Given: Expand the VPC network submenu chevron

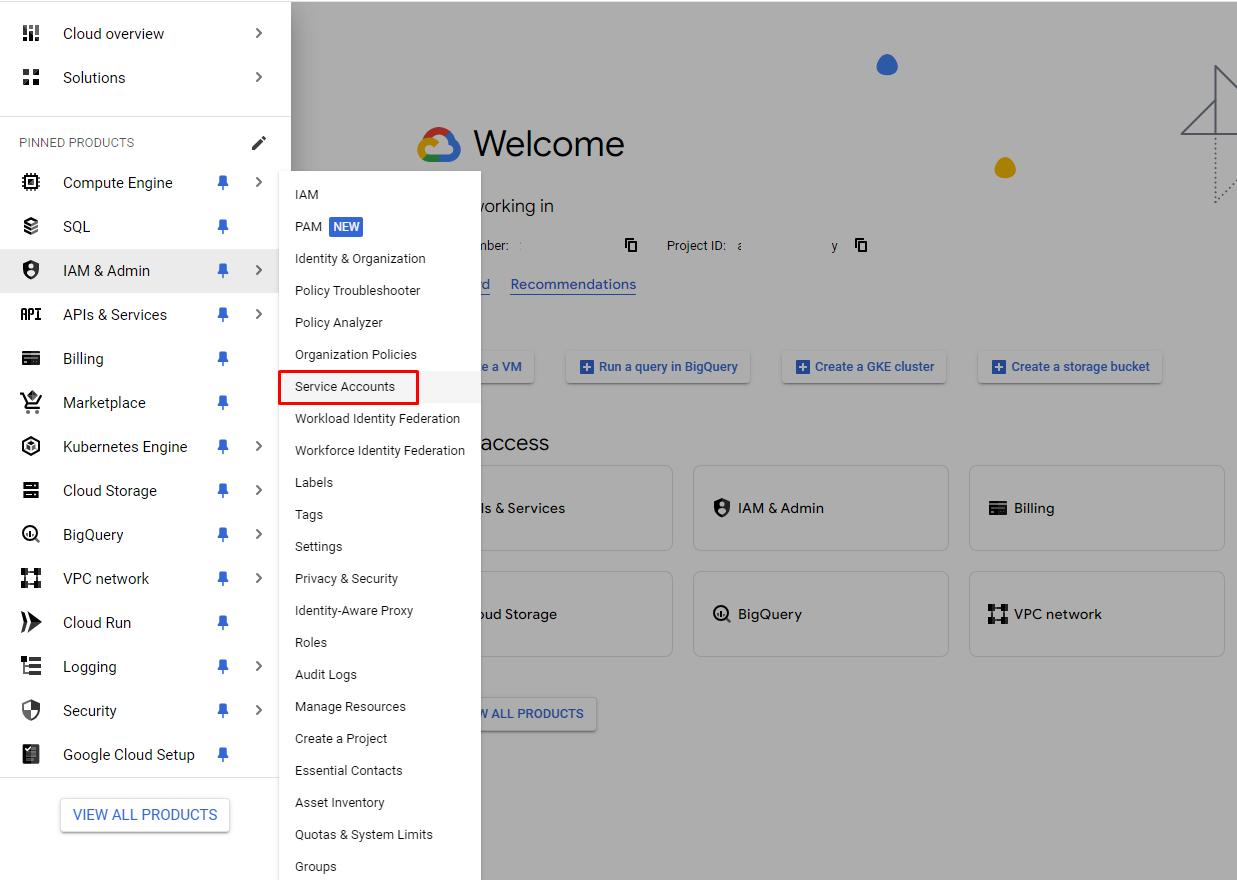Looking at the screenshot, I should [259, 578].
